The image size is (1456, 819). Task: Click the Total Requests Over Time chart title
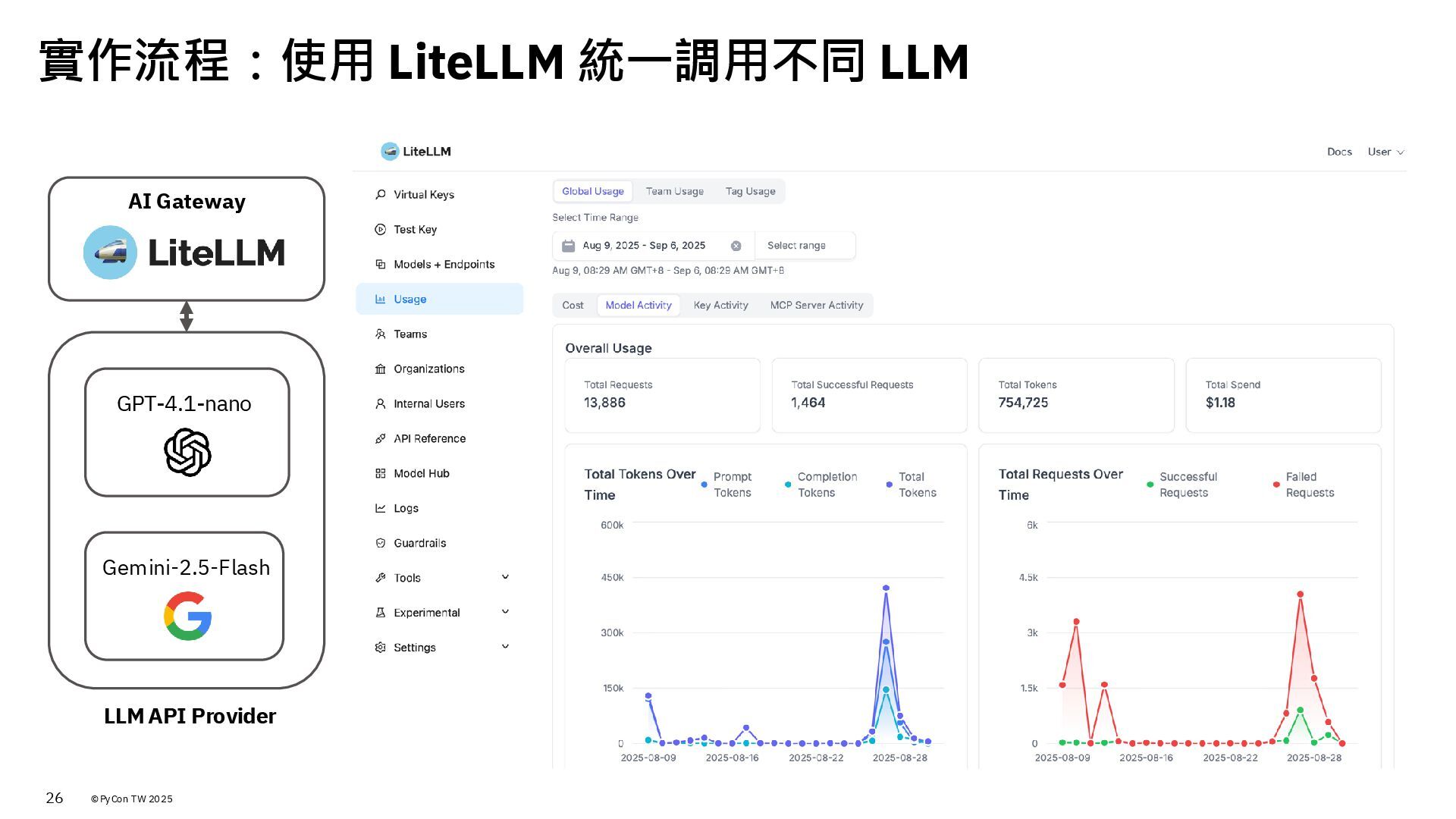(1060, 485)
